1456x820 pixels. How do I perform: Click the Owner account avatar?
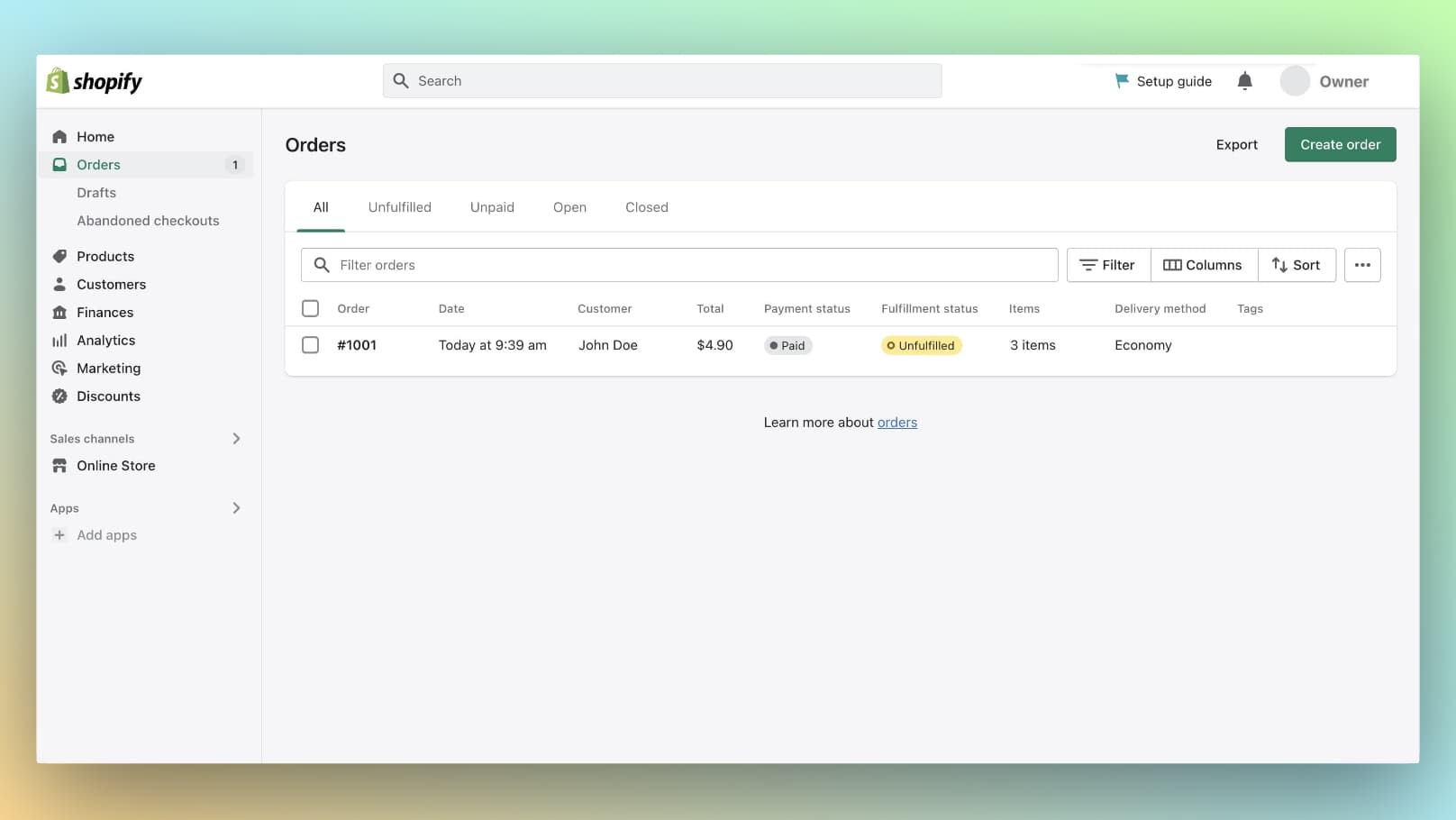coord(1295,80)
